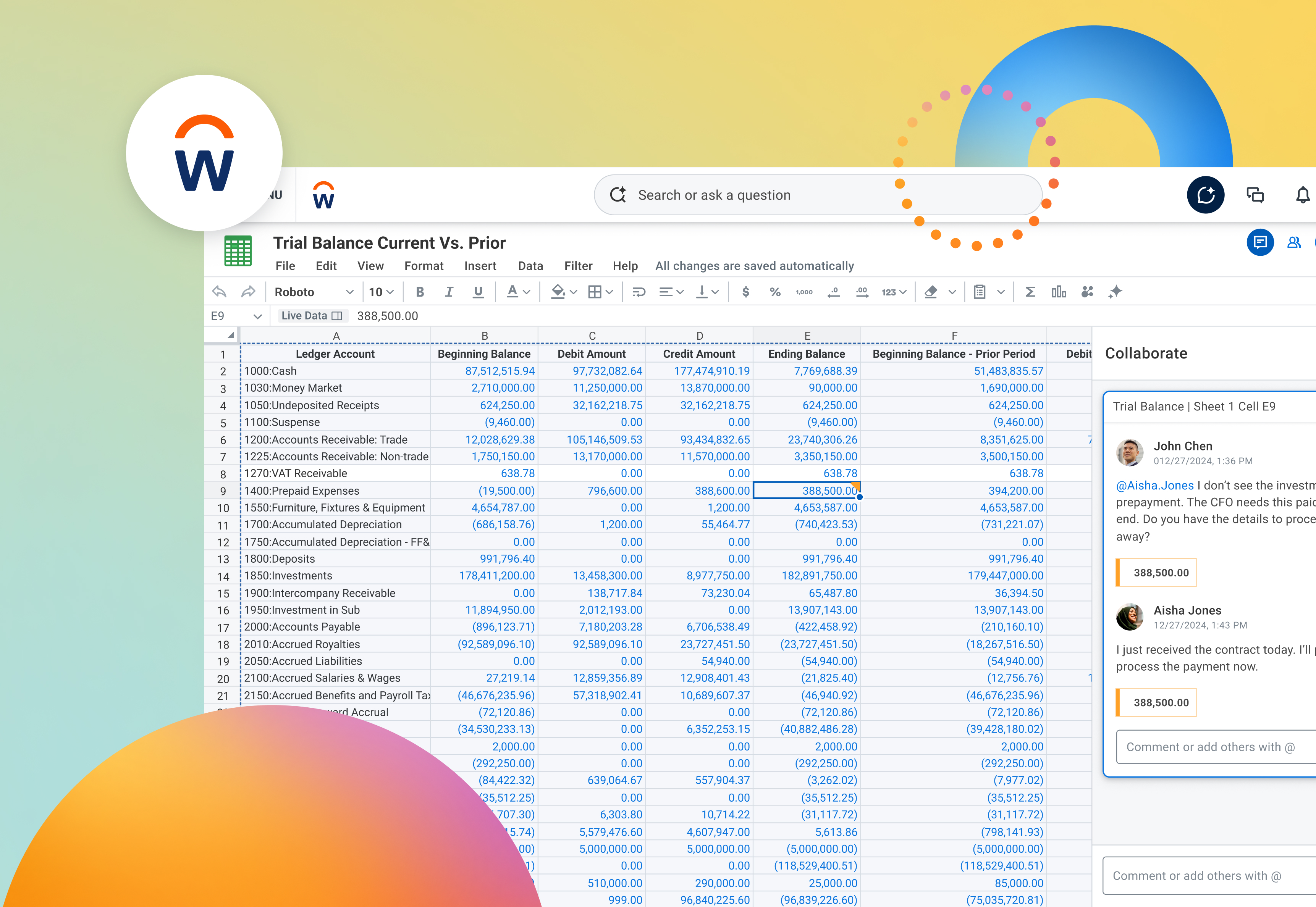Screen dimensions: 1316x907
Task: Toggle underline formatting
Action: coord(478,292)
